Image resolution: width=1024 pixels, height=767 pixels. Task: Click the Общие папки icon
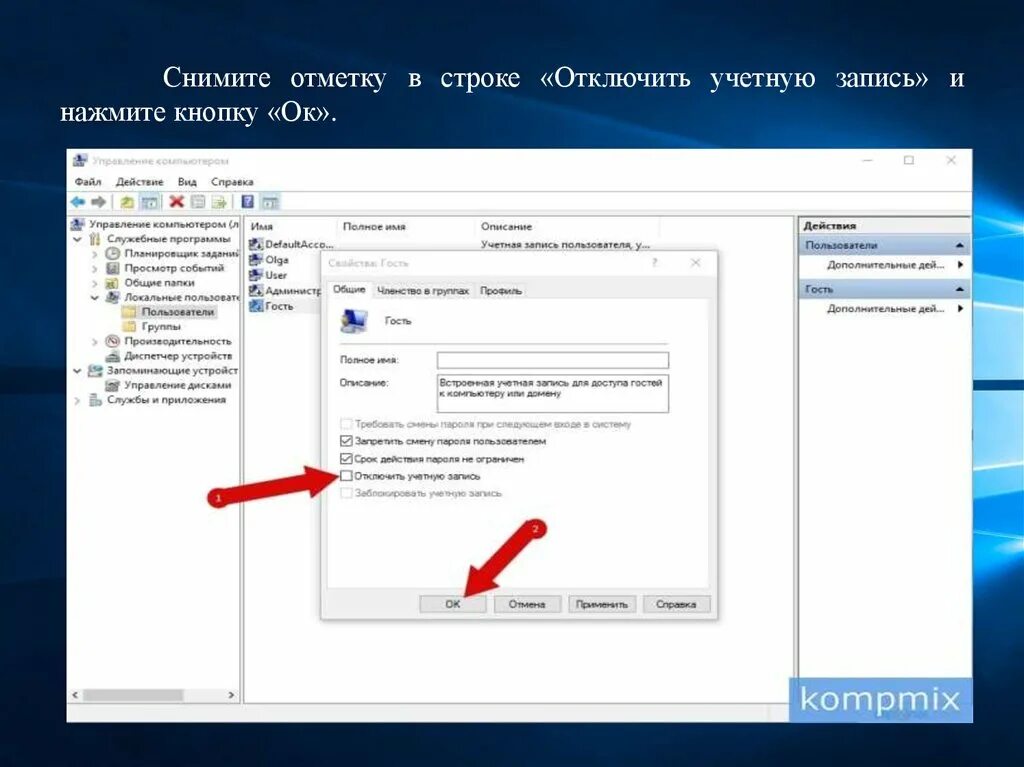pyautogui.click(x=113, y=283)
